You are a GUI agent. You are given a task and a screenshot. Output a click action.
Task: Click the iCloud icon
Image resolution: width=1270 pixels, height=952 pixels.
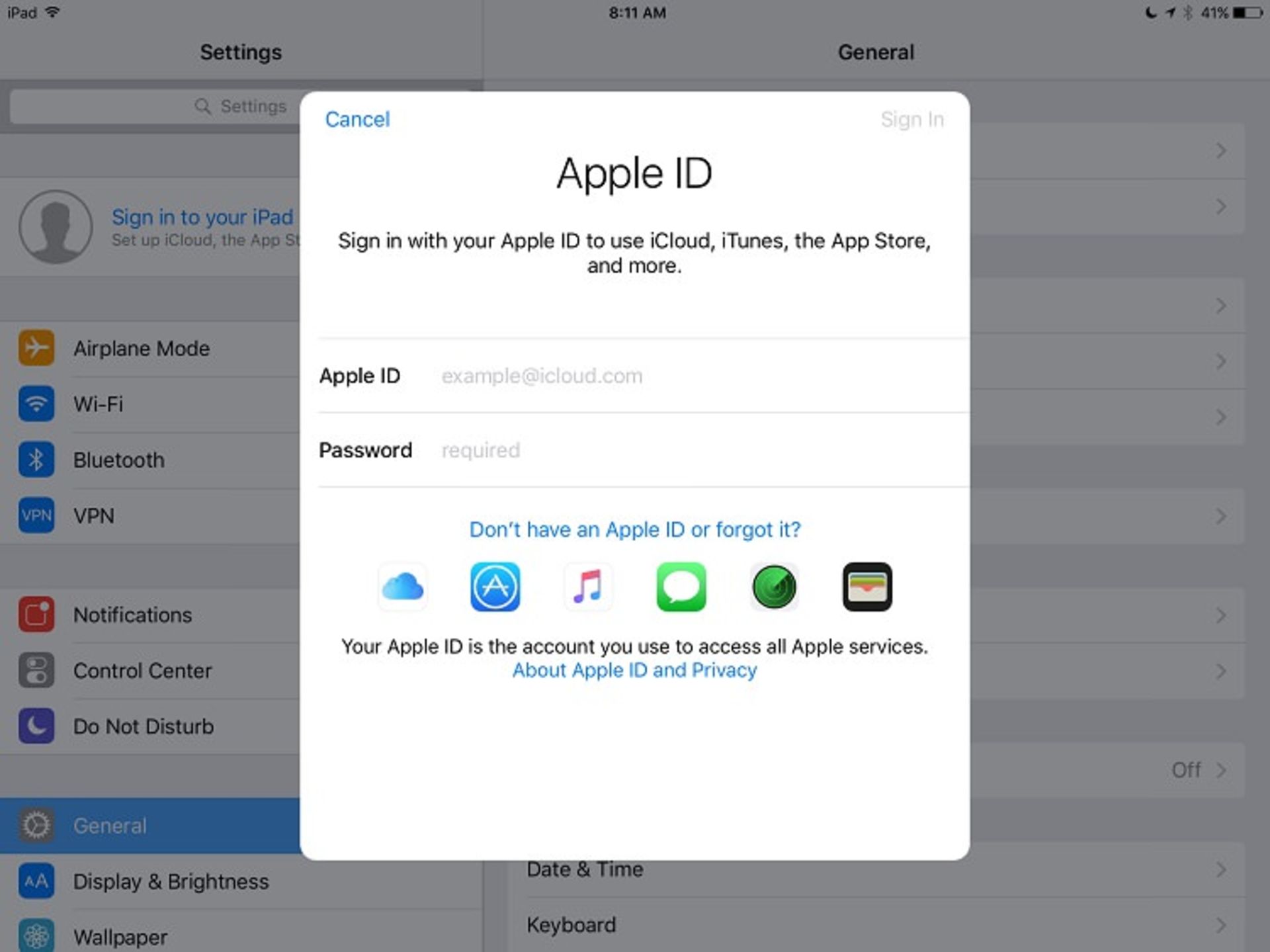404,588
